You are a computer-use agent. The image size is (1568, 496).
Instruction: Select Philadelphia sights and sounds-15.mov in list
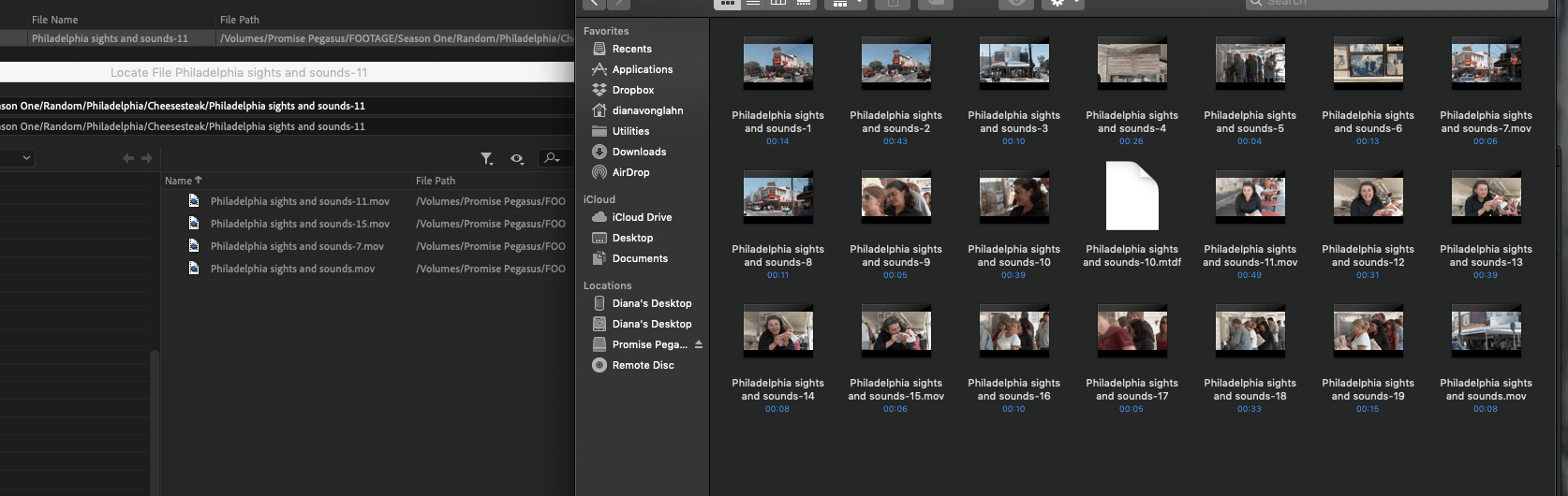pos(300,224)
